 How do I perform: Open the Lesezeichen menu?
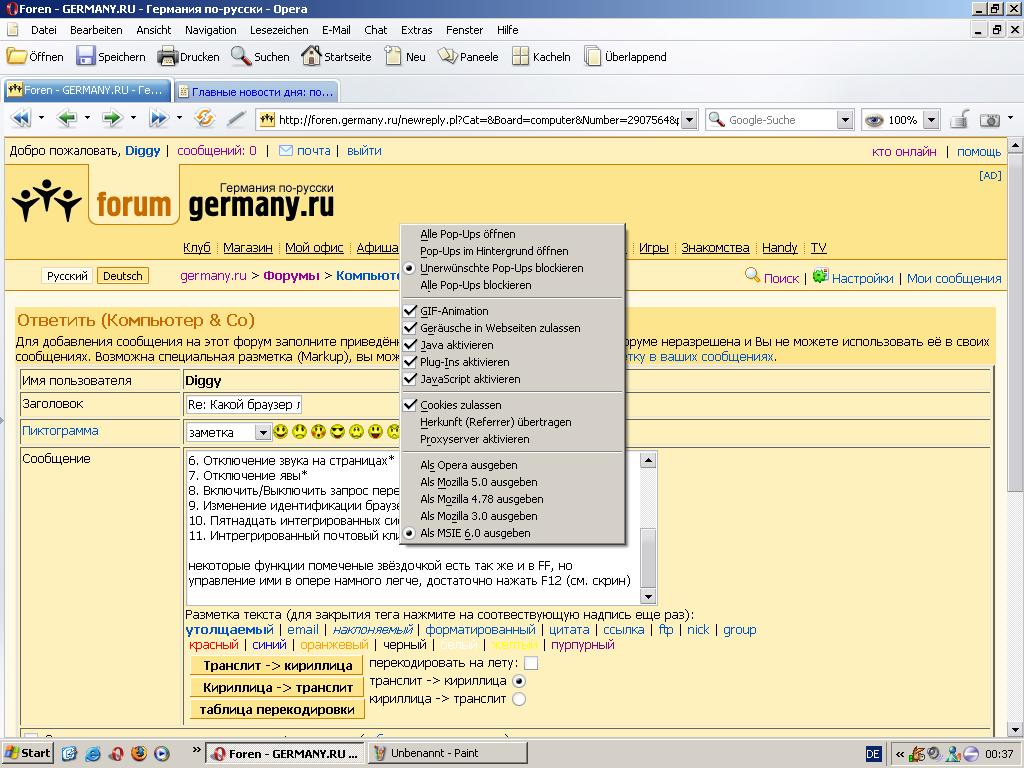pyautogui.click(x=279, y=30)
